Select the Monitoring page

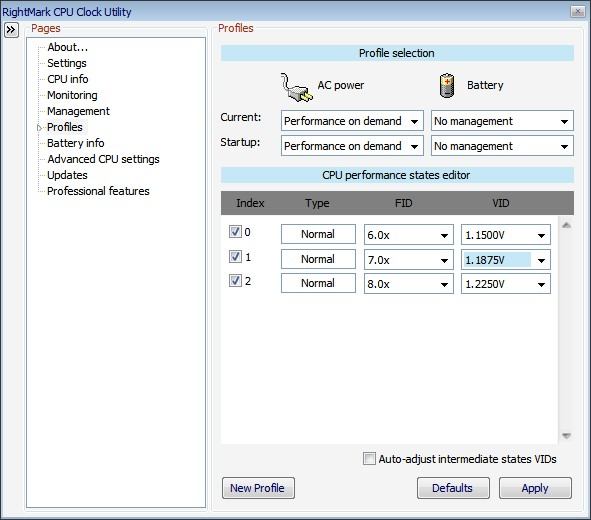pos(72,95)
